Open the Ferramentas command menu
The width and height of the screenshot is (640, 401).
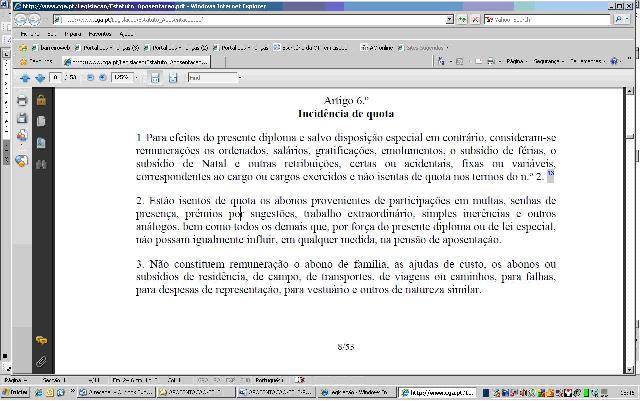587,61
